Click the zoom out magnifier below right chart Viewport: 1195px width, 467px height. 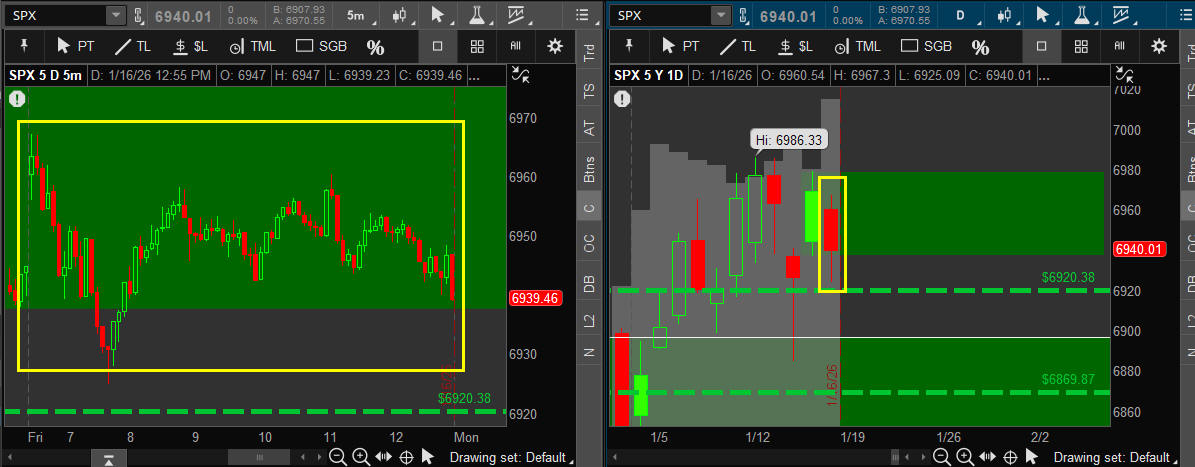pos(941,457)
